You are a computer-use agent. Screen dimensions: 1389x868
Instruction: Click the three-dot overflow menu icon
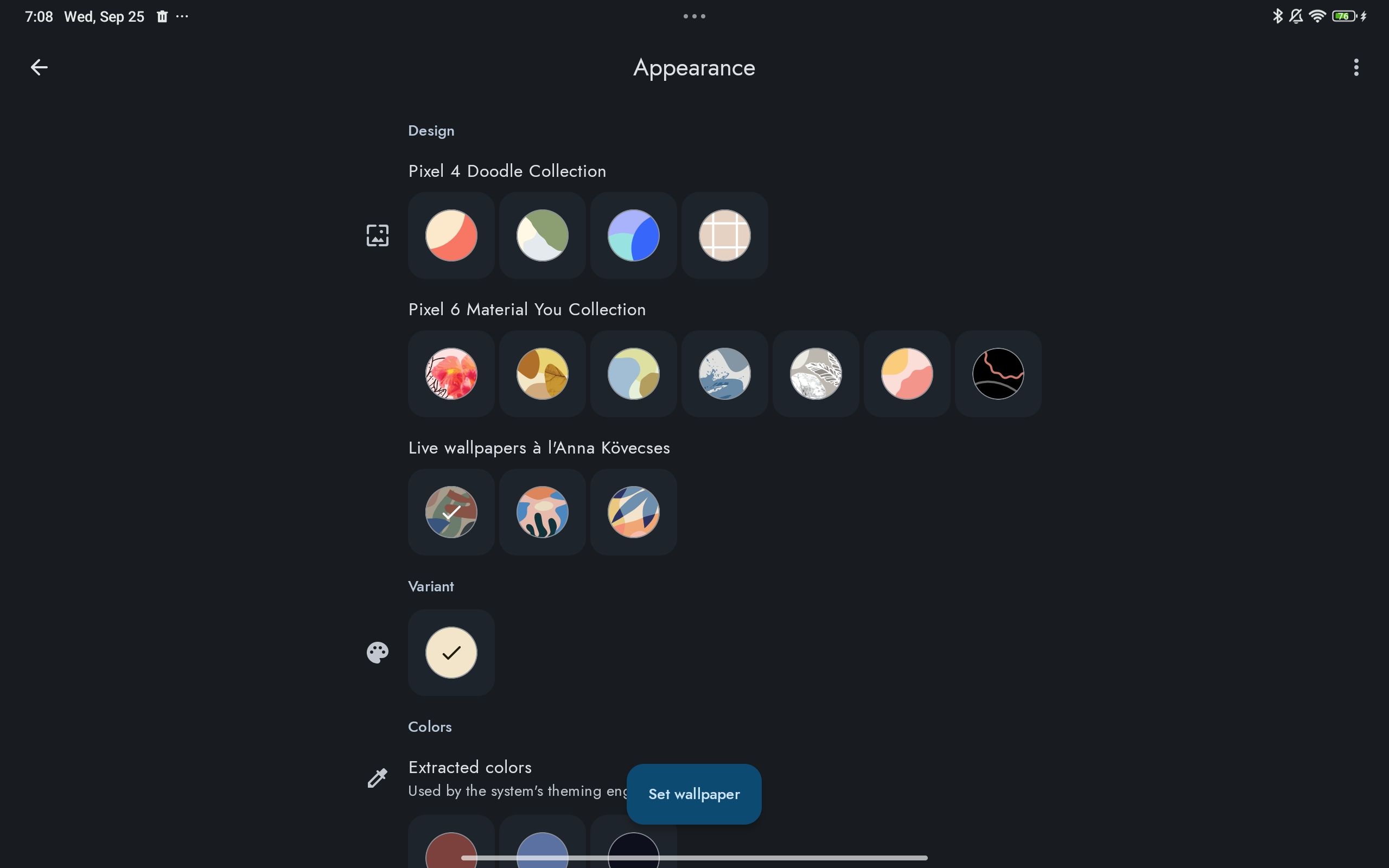1356,67
